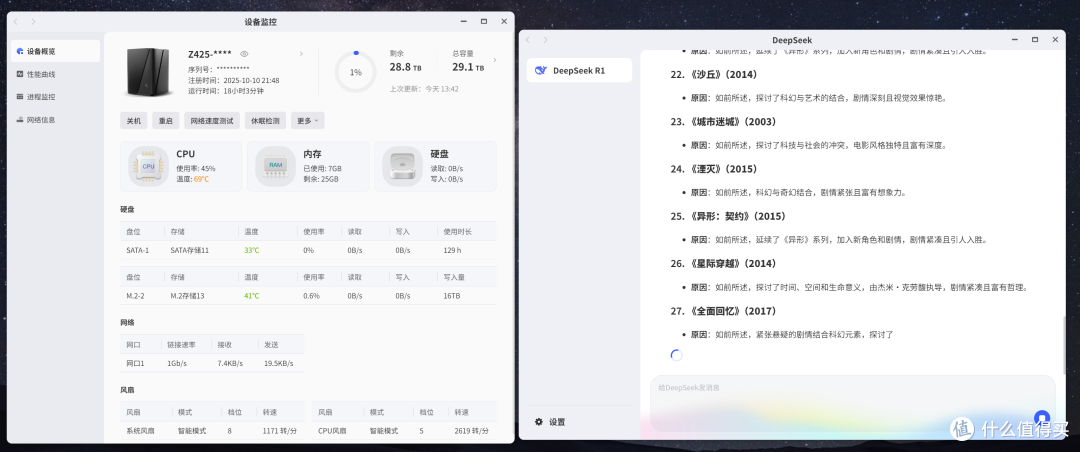Click CPU temperature 69°C value
This screenshot has width=1080, height=452.
[201, 179]
